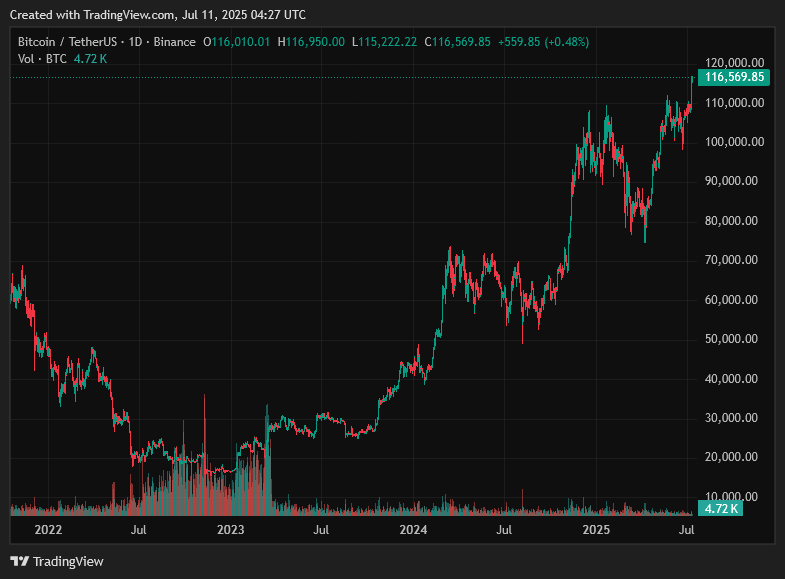The width and height of the screenshot is (785, 579).
Task: Click the 20,000.00 price axis label
Action: tap(731, 457)
